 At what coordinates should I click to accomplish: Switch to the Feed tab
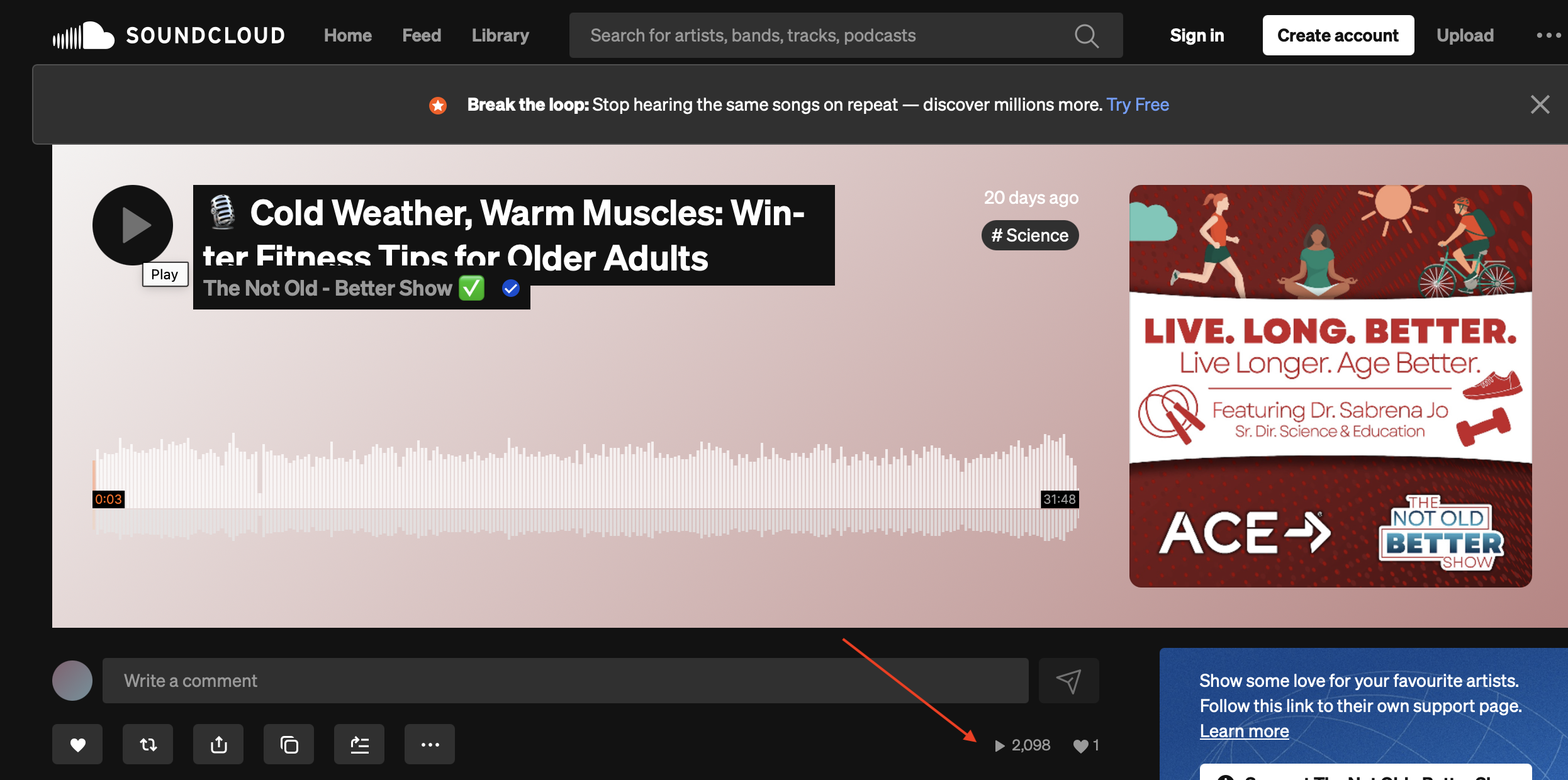coord(422,35)
